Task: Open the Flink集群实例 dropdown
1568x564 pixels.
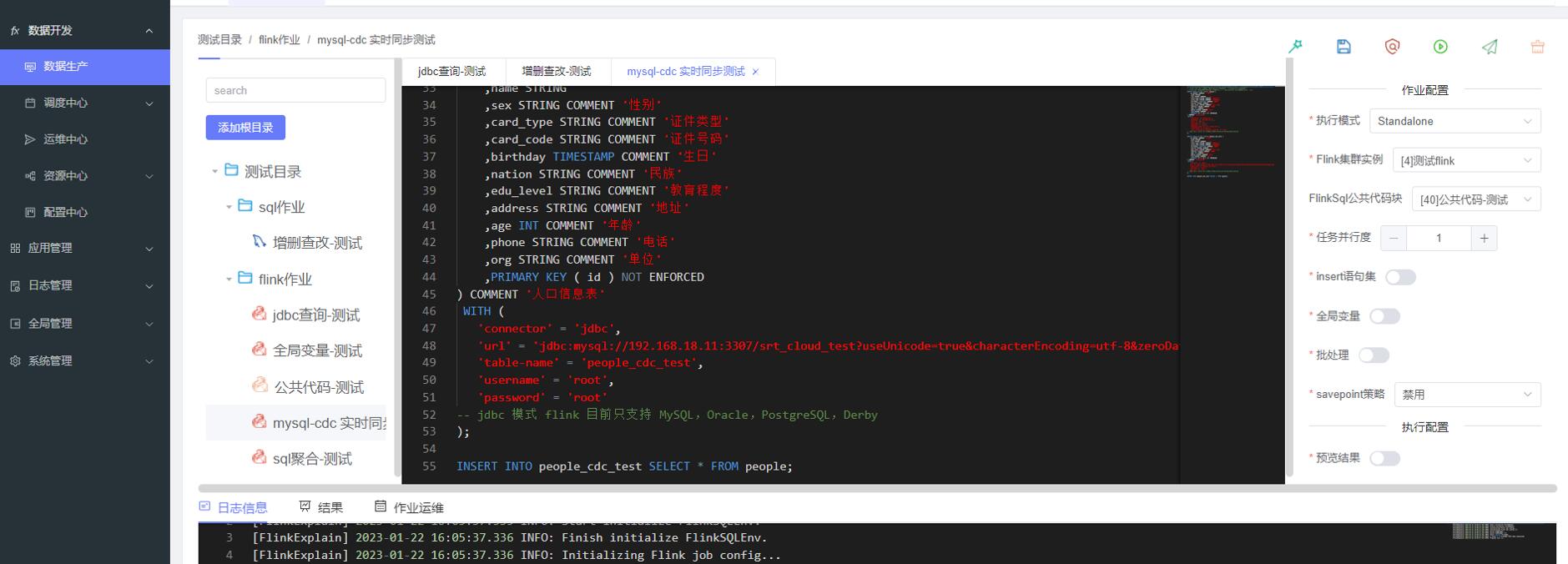Action: (1466, 160)
